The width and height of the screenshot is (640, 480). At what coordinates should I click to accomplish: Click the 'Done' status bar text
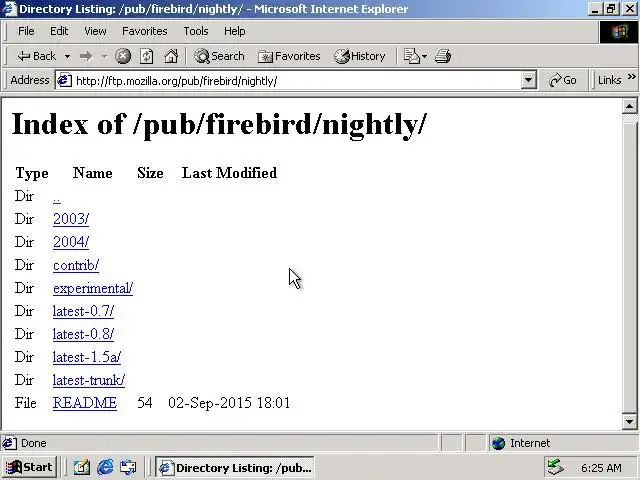[x=33, y=443]
